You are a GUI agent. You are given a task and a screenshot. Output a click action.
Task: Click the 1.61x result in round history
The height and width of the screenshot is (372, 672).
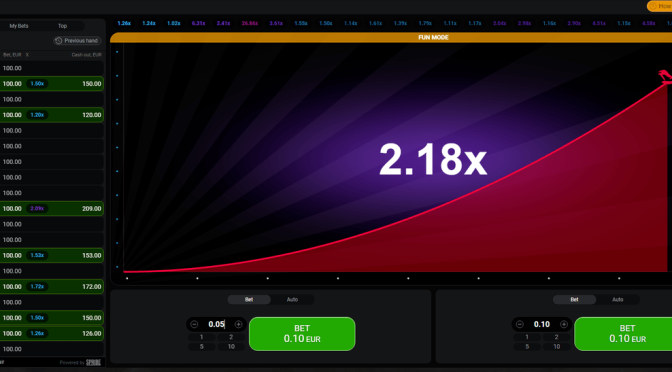[375, 23]
